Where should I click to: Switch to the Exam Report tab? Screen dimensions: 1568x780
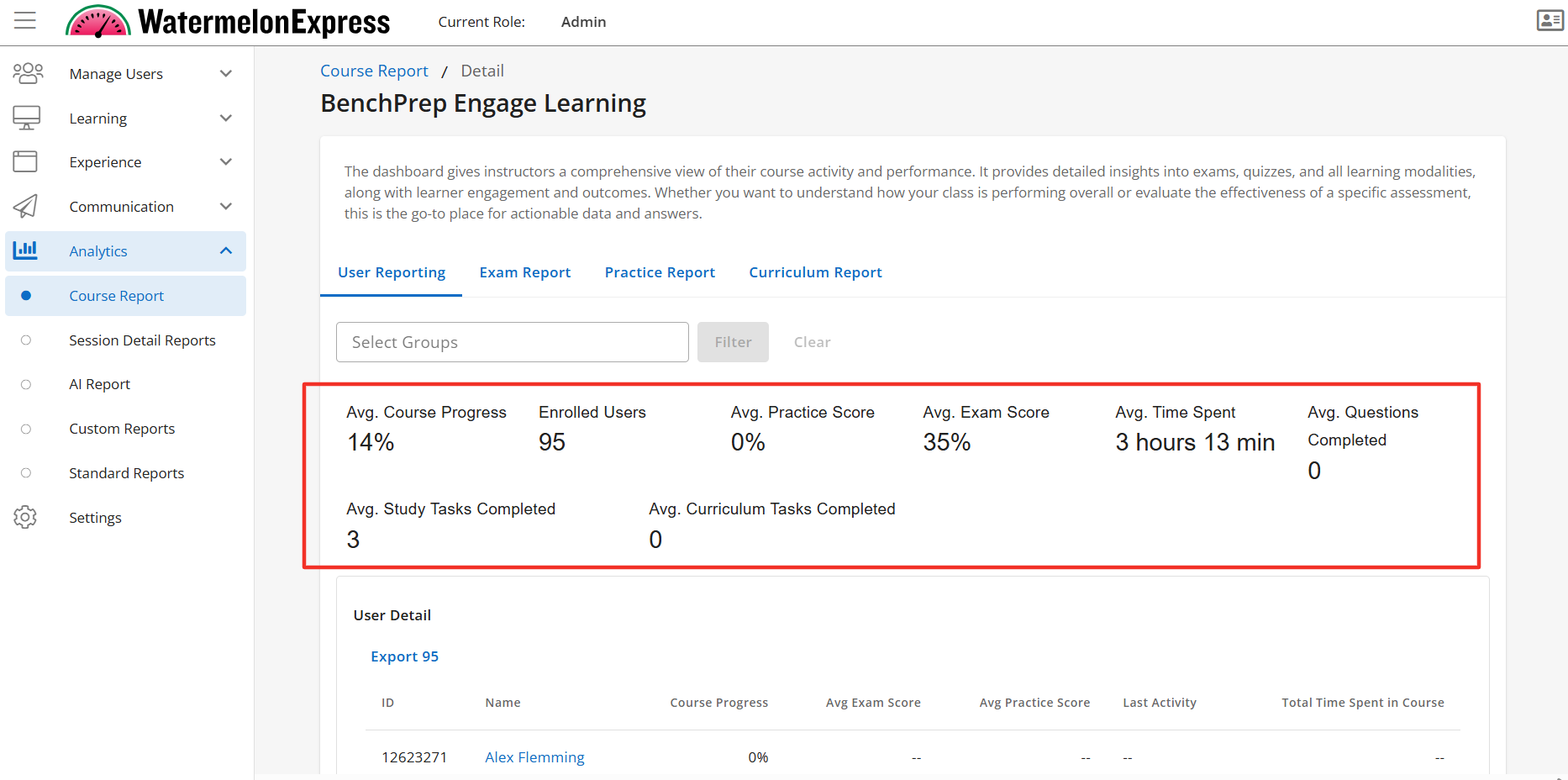525,272
